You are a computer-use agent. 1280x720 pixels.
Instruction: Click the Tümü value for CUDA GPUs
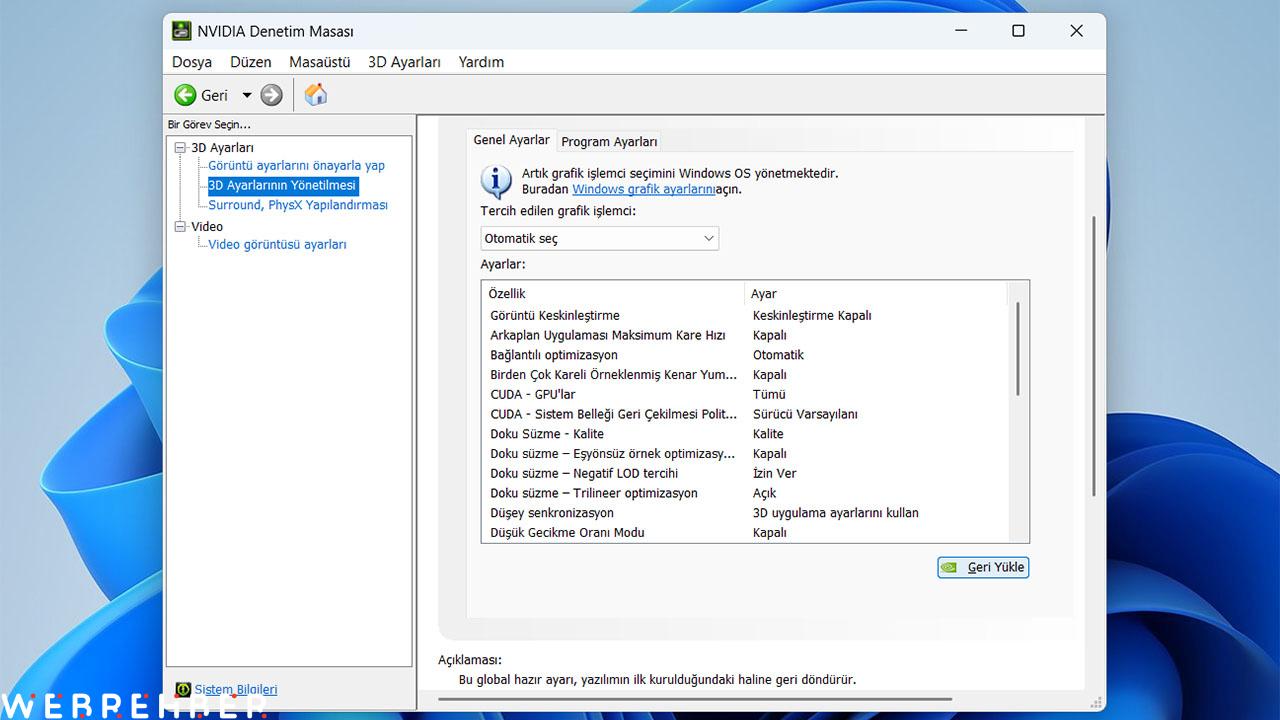tap(769, 395)
